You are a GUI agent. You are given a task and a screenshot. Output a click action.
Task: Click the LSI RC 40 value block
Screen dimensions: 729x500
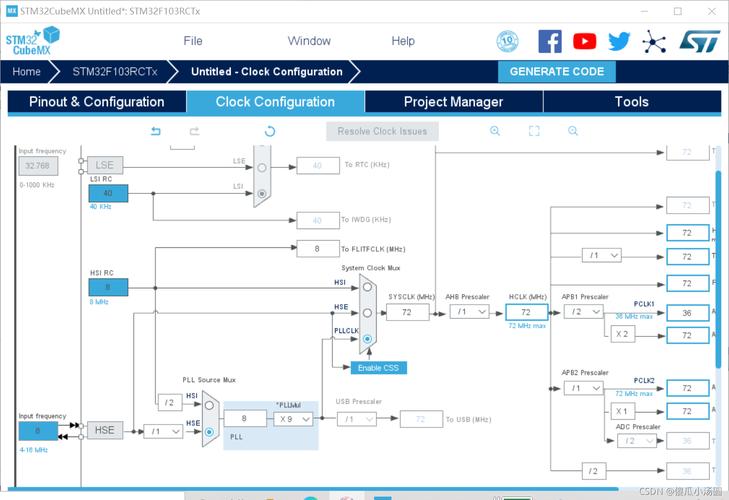click(108, 193)
